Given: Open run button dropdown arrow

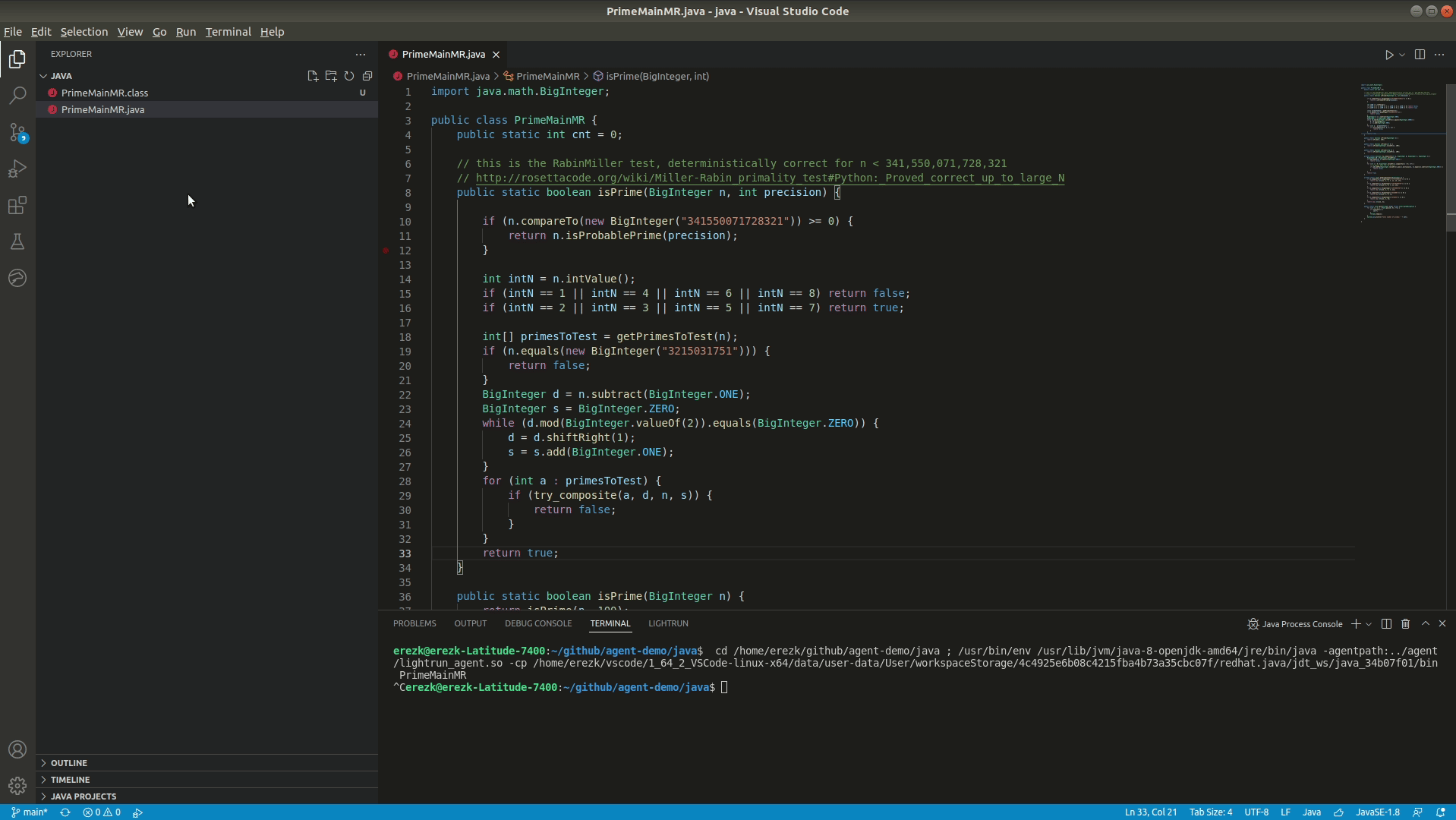Looking at the screenshot, I should 1402,55.
